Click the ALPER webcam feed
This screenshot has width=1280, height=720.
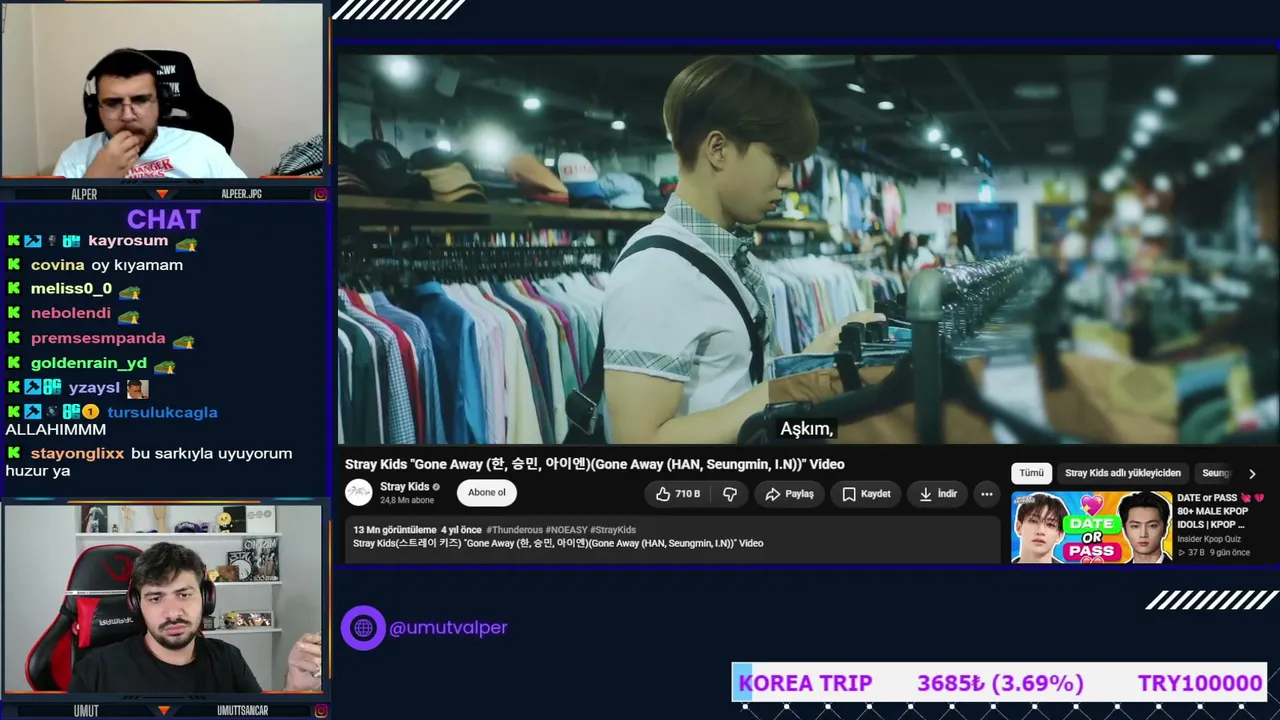(x=162, y=91)
